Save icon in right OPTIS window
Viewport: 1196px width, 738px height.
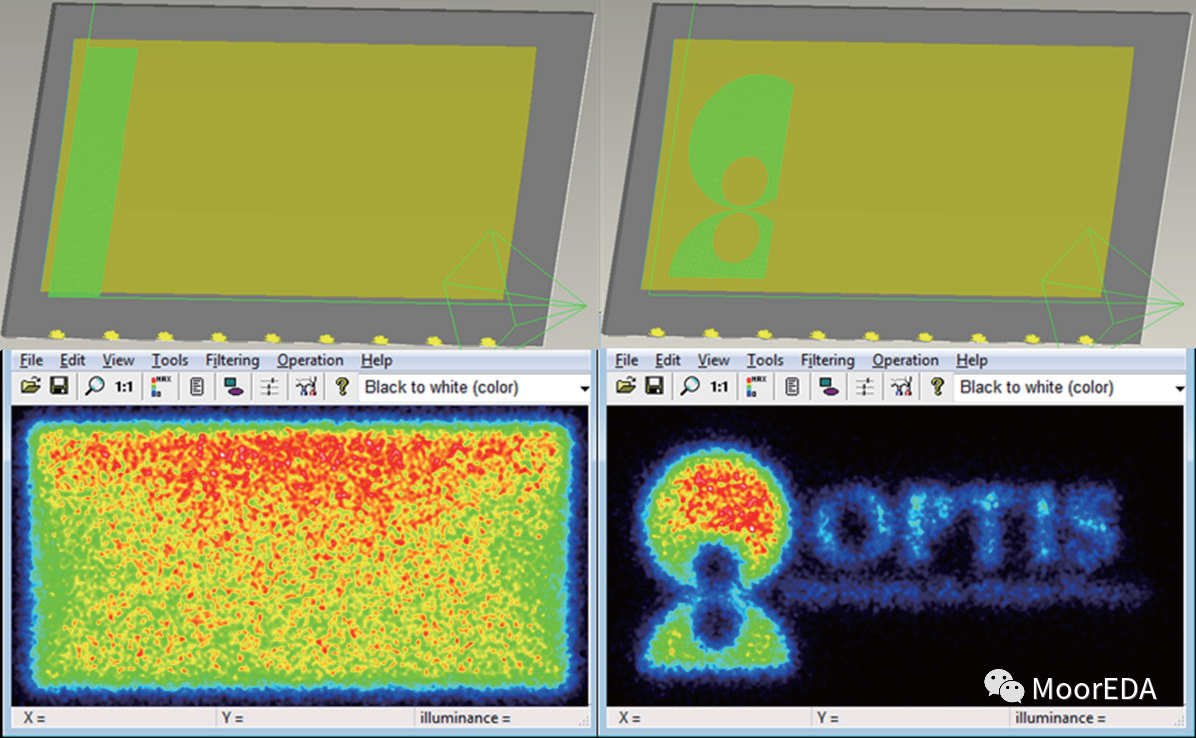click(654, 387)
